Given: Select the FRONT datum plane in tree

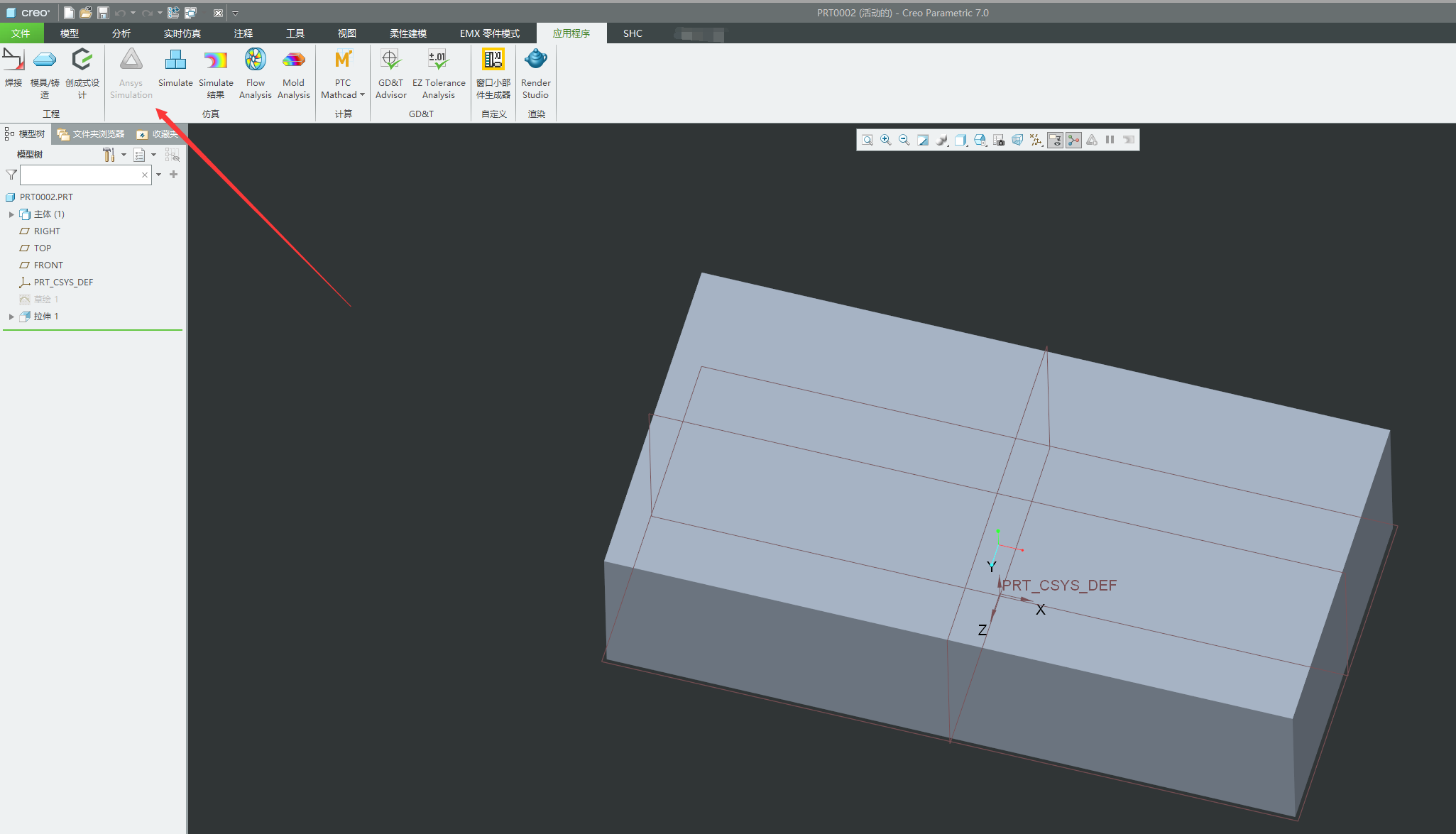Looking at the screenshot, I should [41, 265].
